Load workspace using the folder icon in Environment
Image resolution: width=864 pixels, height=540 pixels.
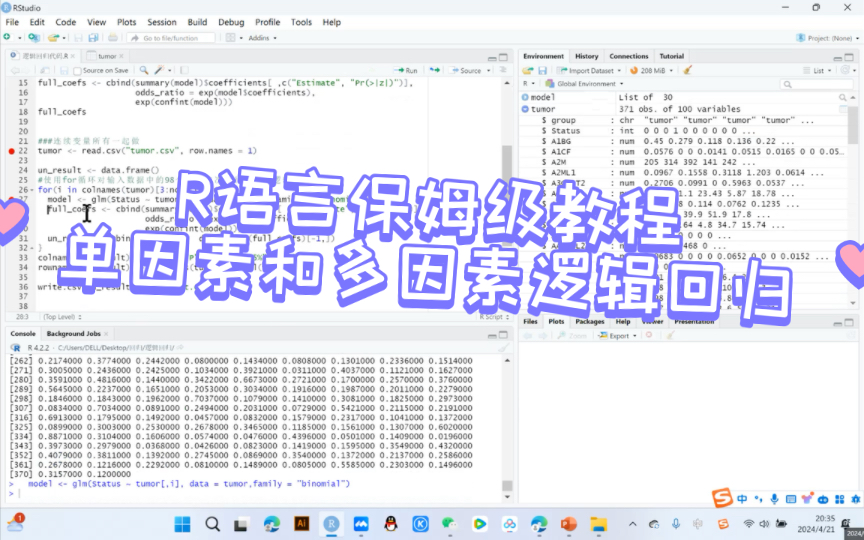click(528, 70)
